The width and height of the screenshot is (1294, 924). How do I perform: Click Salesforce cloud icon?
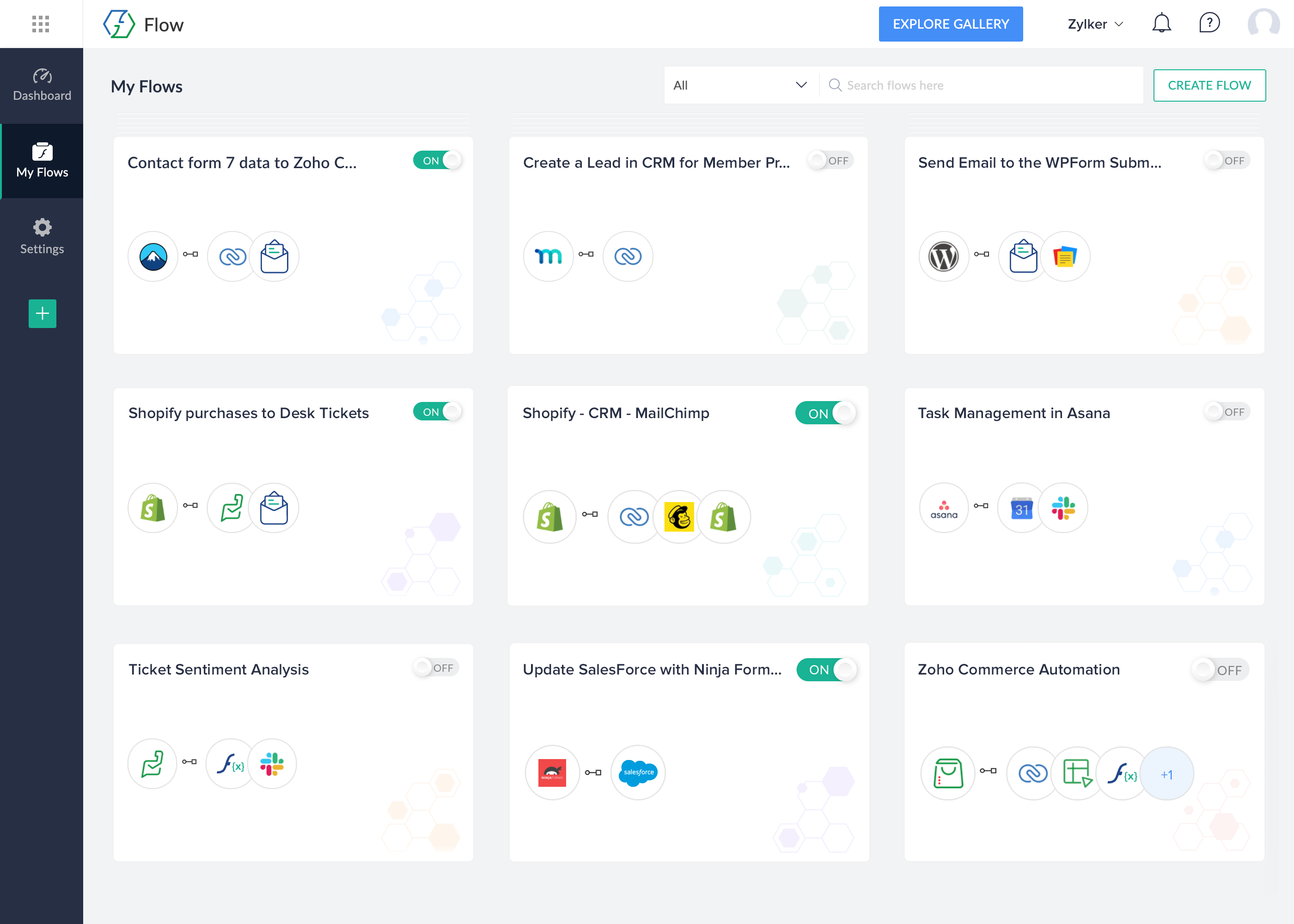[x=638, y=772]
